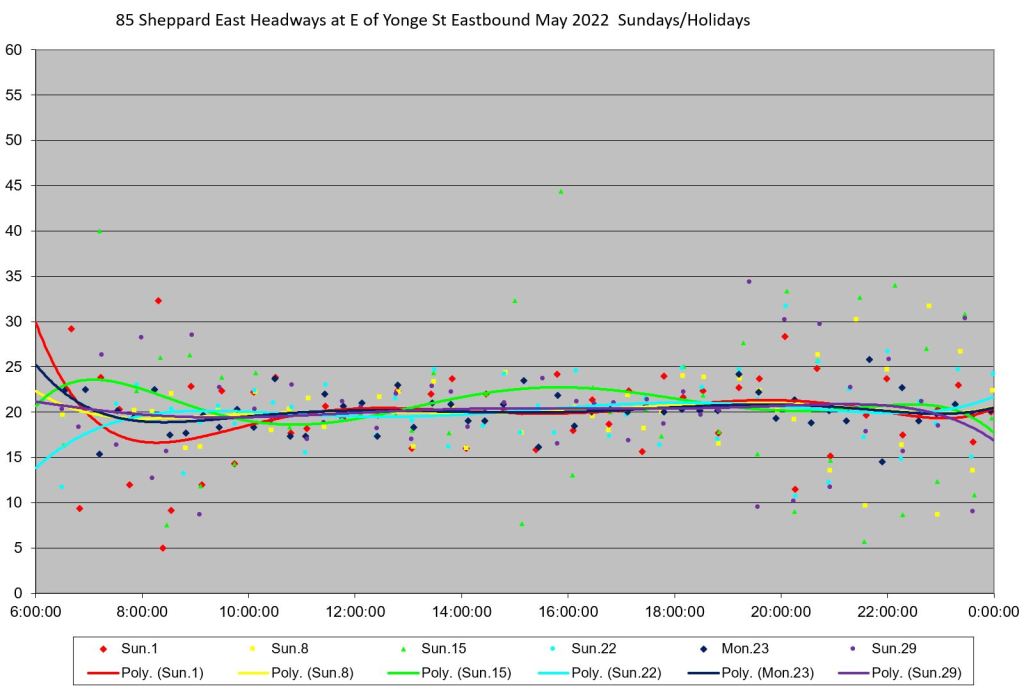This screenshot has width=1024, height=691.
Task: Select the red diamond data point at 5 minutes
Action: click(x=163, y=548)
